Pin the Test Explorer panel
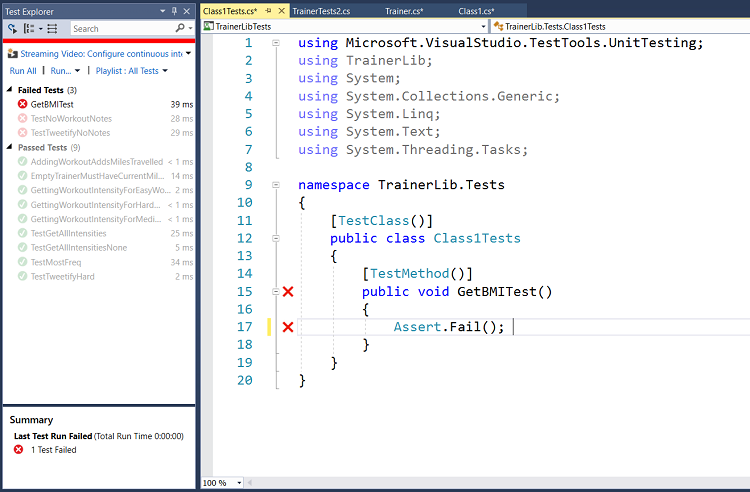Viewport: 750px width, 492px height. point(175,11)
